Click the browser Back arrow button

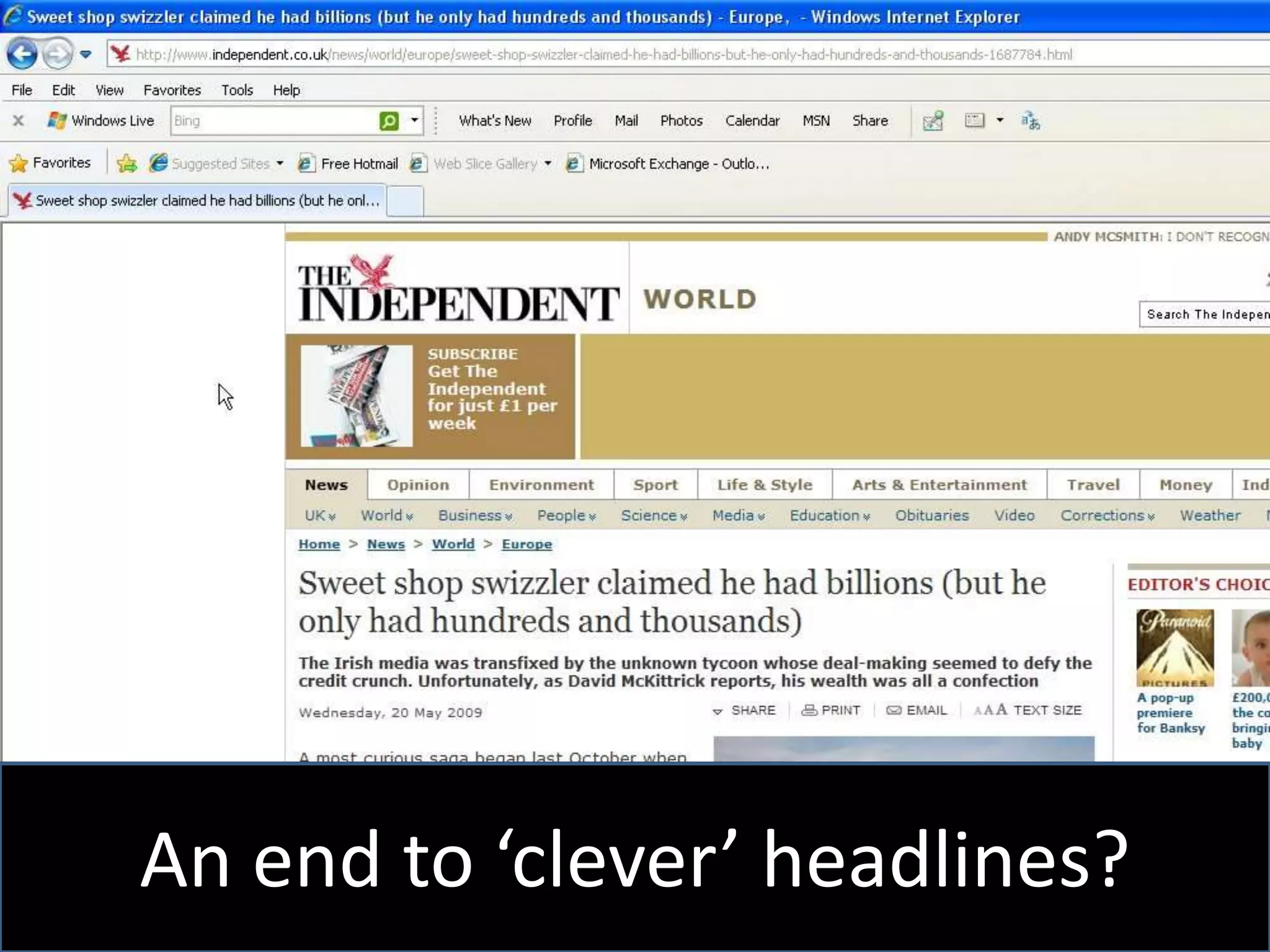pyautogui.click(x=22, y=55)
